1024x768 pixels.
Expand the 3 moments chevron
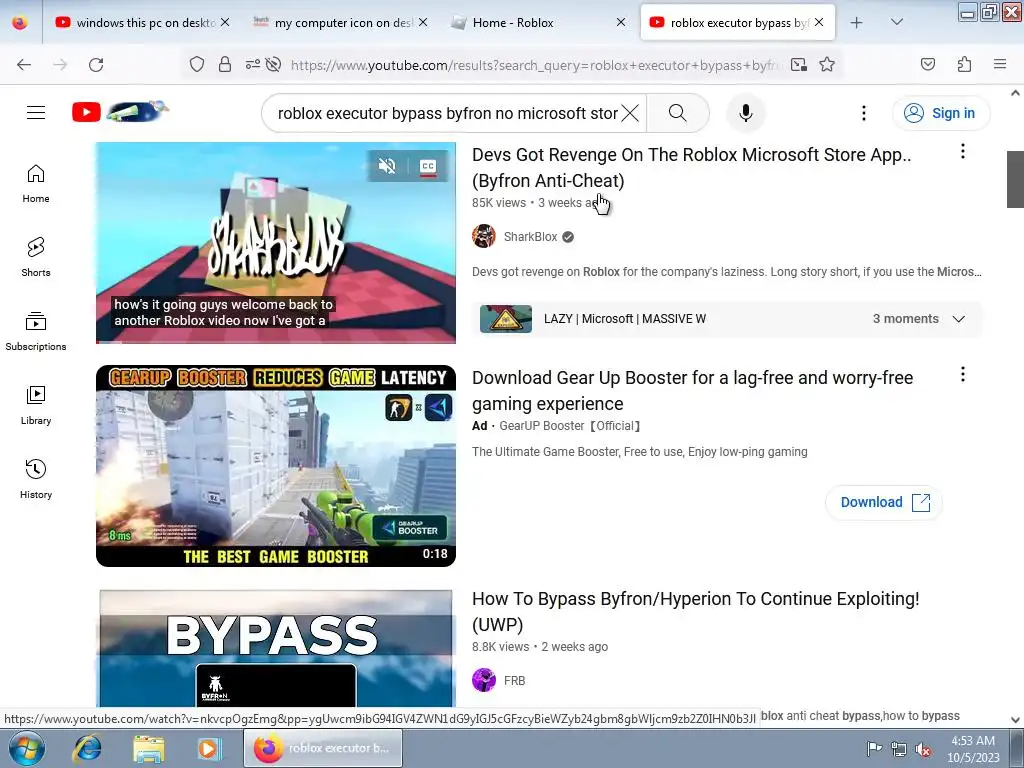(959, 319)
